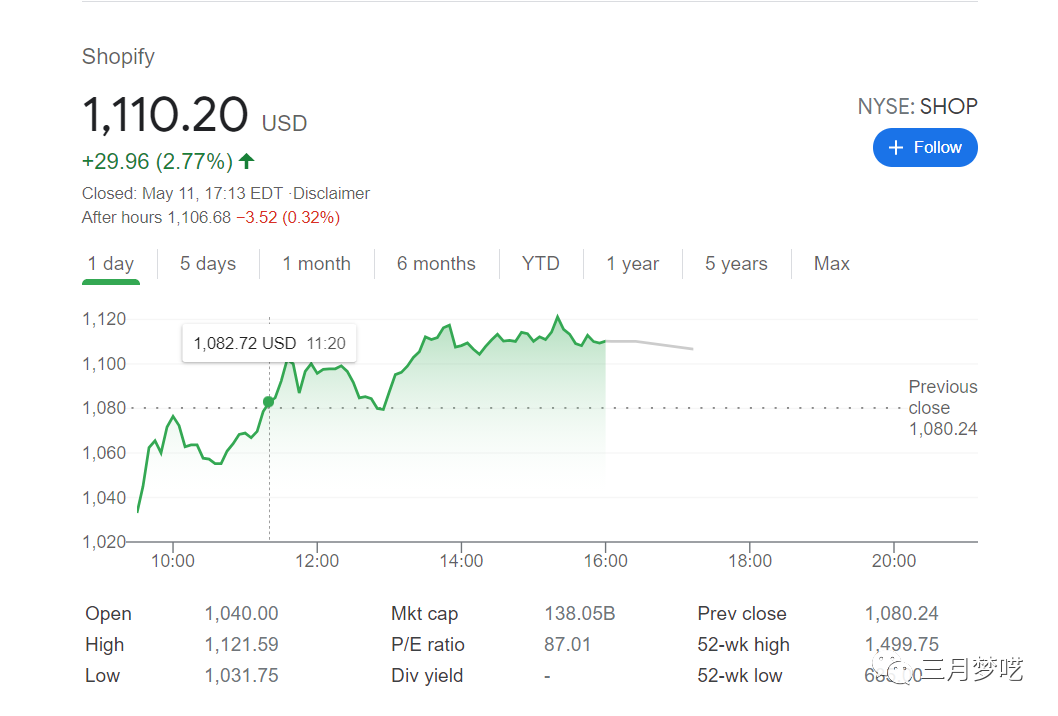Click the Shopify title
The width and height of the screenshot is (1058, 716).
point(118,57)
